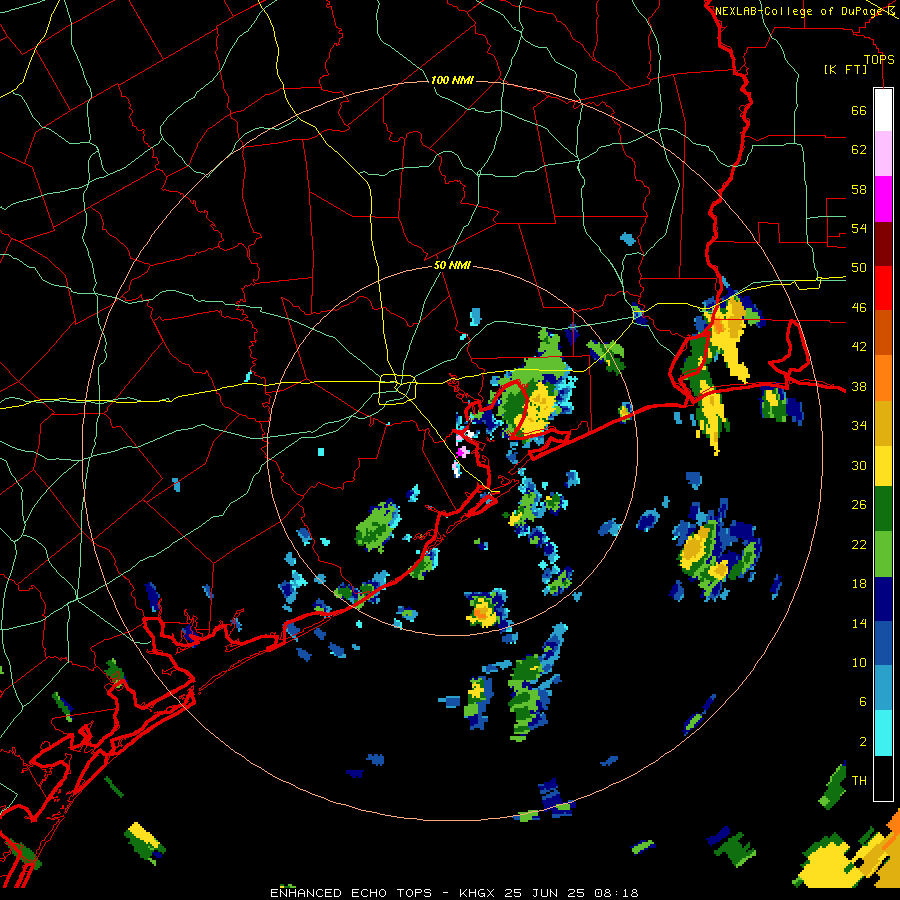Select the 18 legend scale number
This screenshot has height=900, width=900.
[x=859, y=584]
